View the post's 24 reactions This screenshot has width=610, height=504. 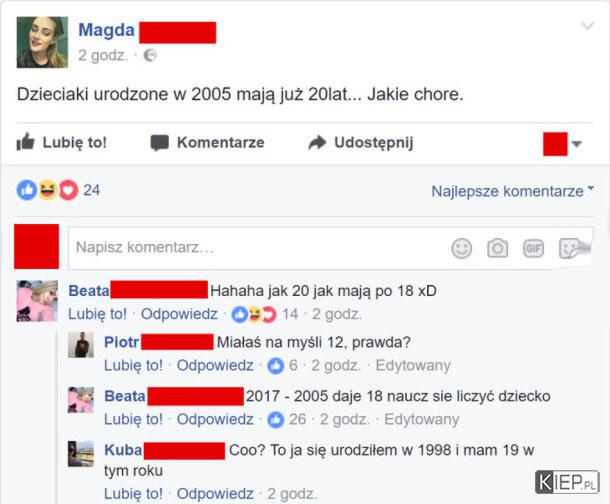(x=58, y=190)
